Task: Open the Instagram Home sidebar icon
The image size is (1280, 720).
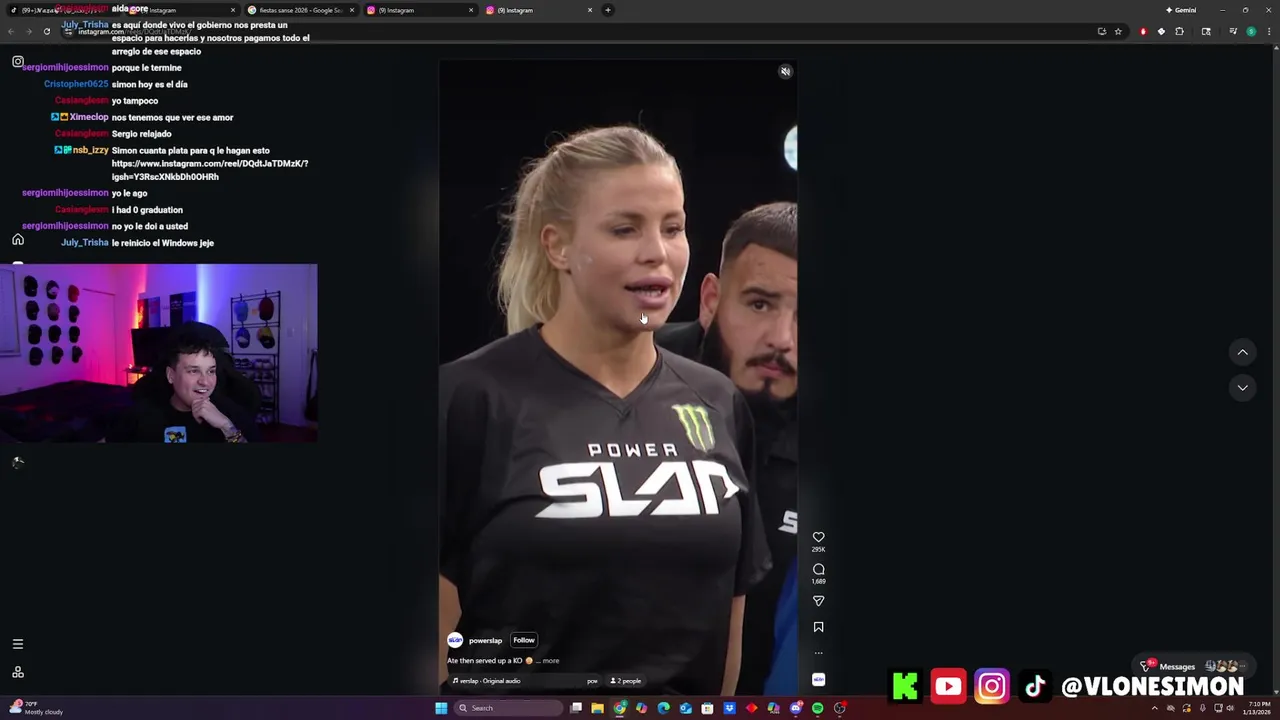Action: (17, 240)
